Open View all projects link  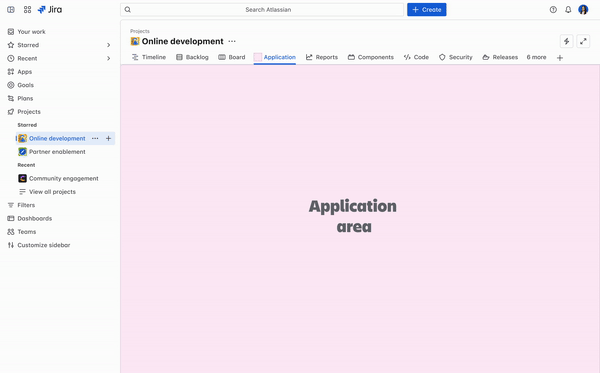point(52,192)
